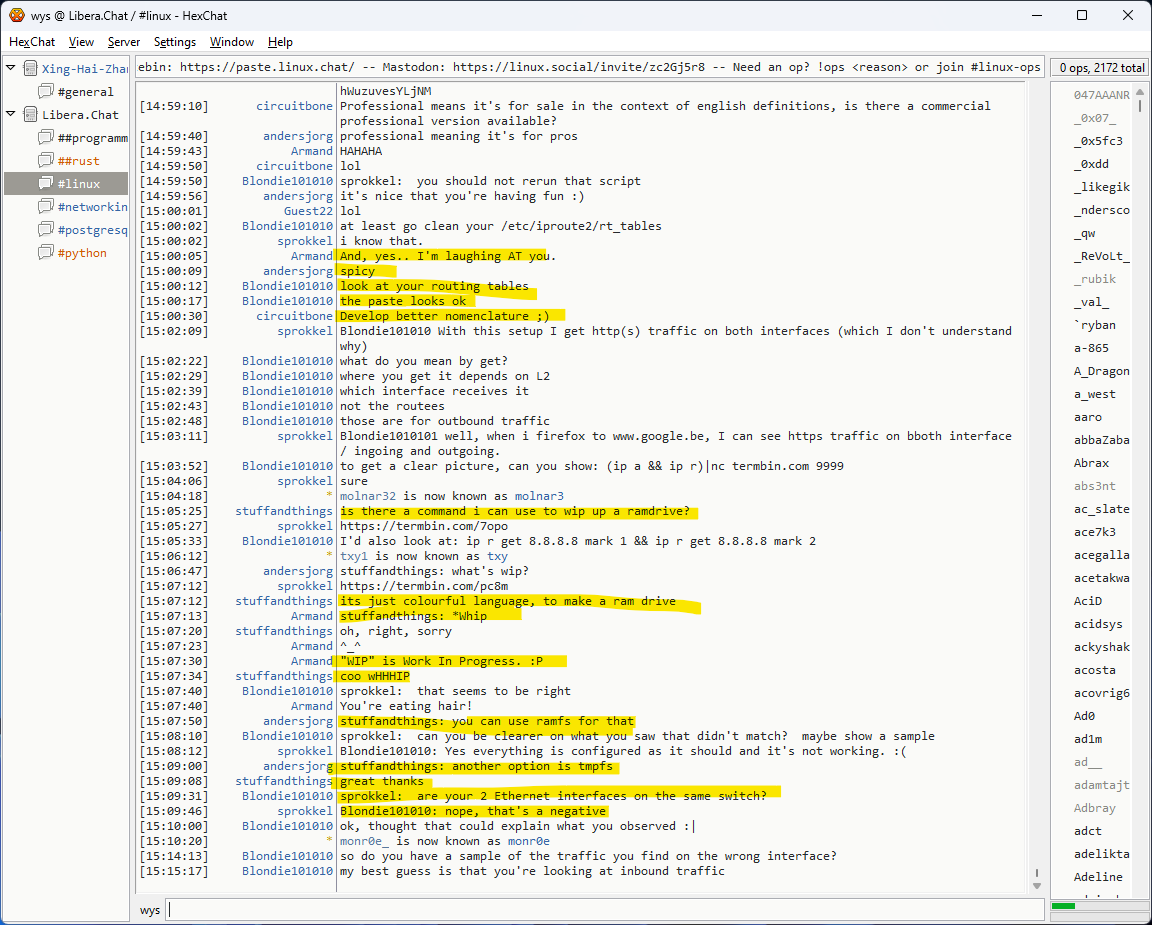Open the HexChat menu
The height and width of the screenshot is (925, 1152).
32,42
